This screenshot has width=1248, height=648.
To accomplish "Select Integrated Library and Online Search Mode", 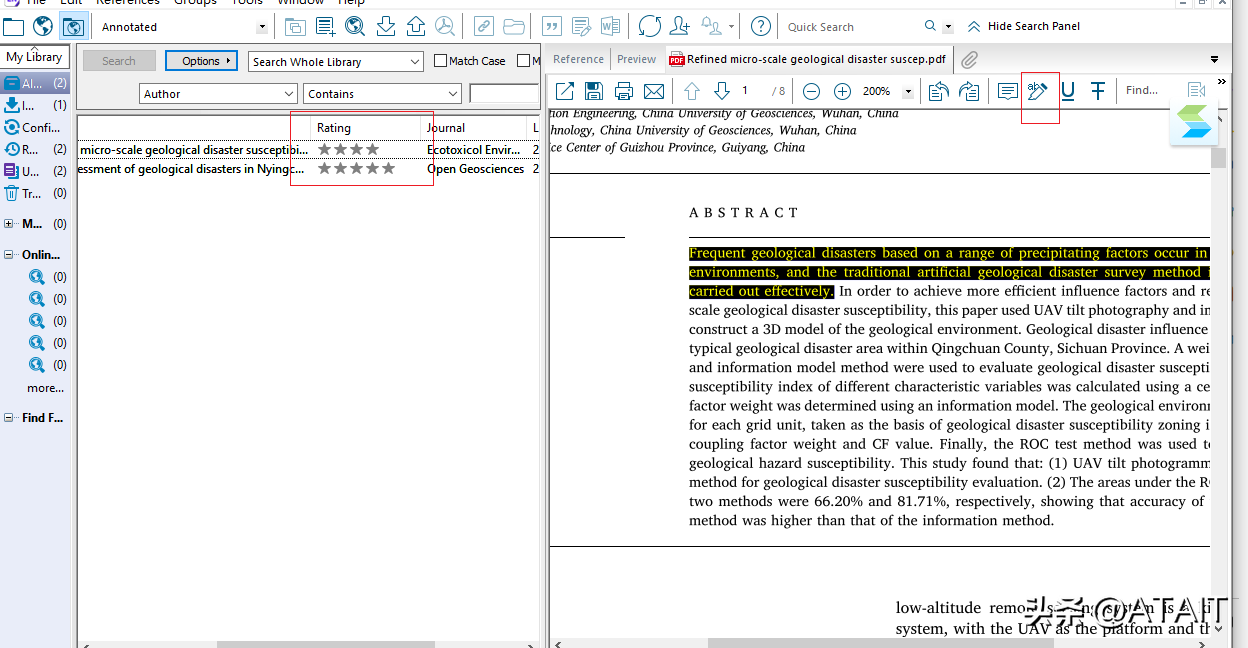I will pos(74,26).
